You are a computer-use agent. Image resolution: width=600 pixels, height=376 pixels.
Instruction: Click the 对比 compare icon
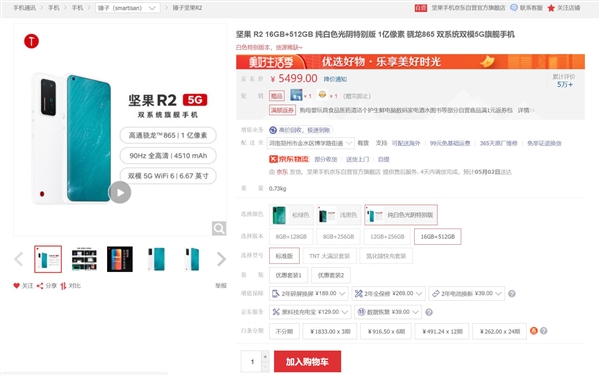(63, 286)
